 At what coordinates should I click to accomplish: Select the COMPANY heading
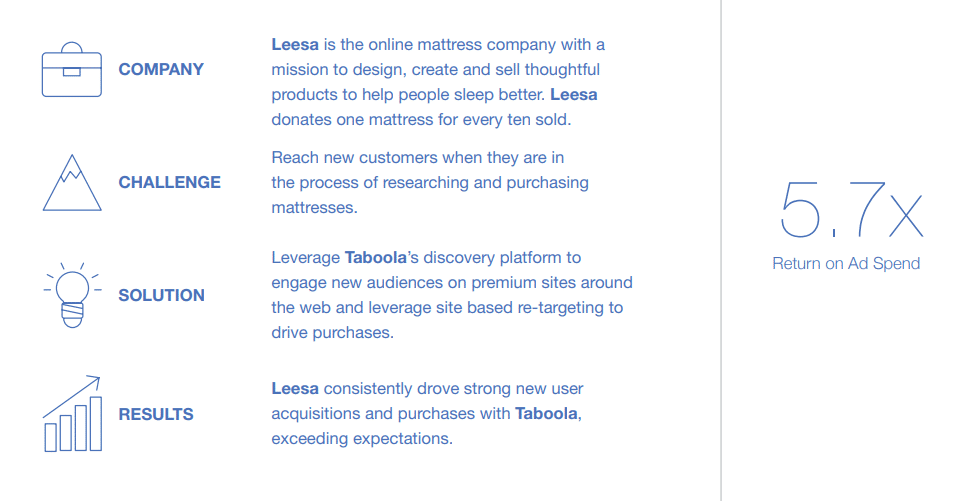point(161,69)
